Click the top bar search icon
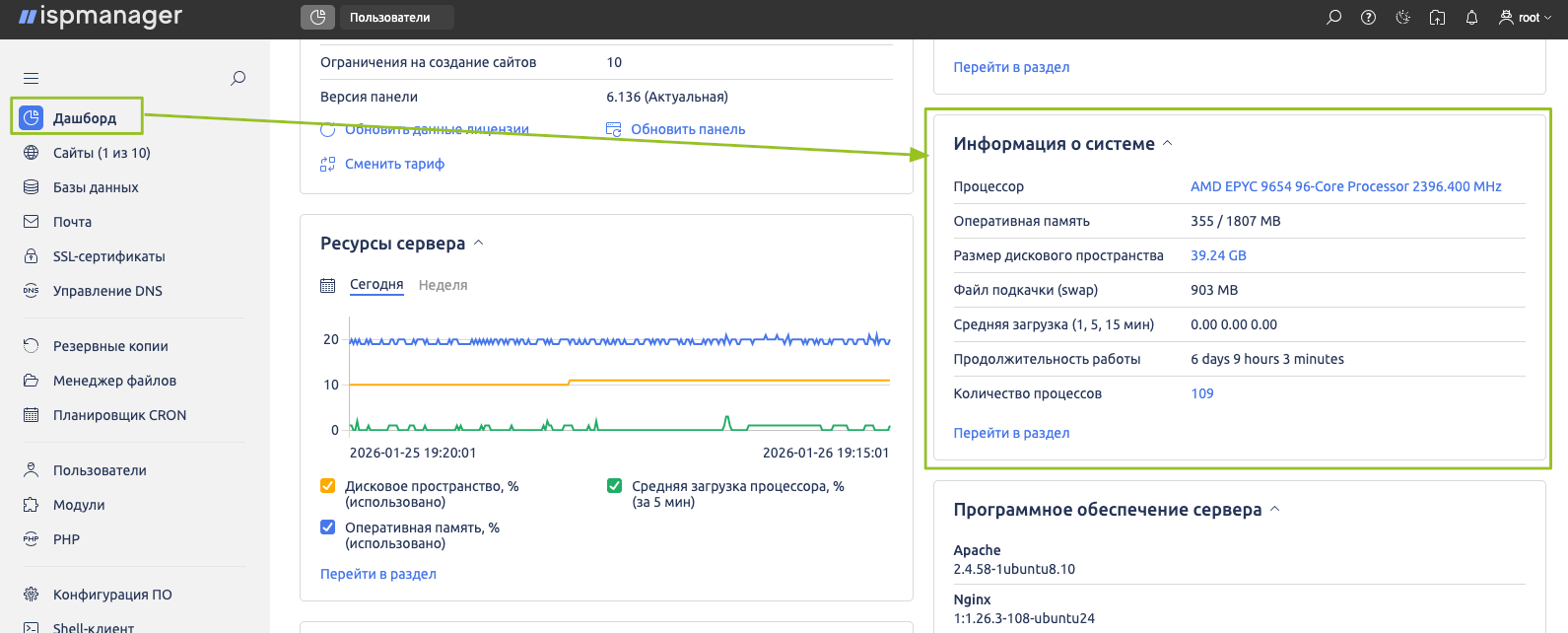Viewport: 1568px width, 633px height. pyautogui.click(x=1333, y=18)
